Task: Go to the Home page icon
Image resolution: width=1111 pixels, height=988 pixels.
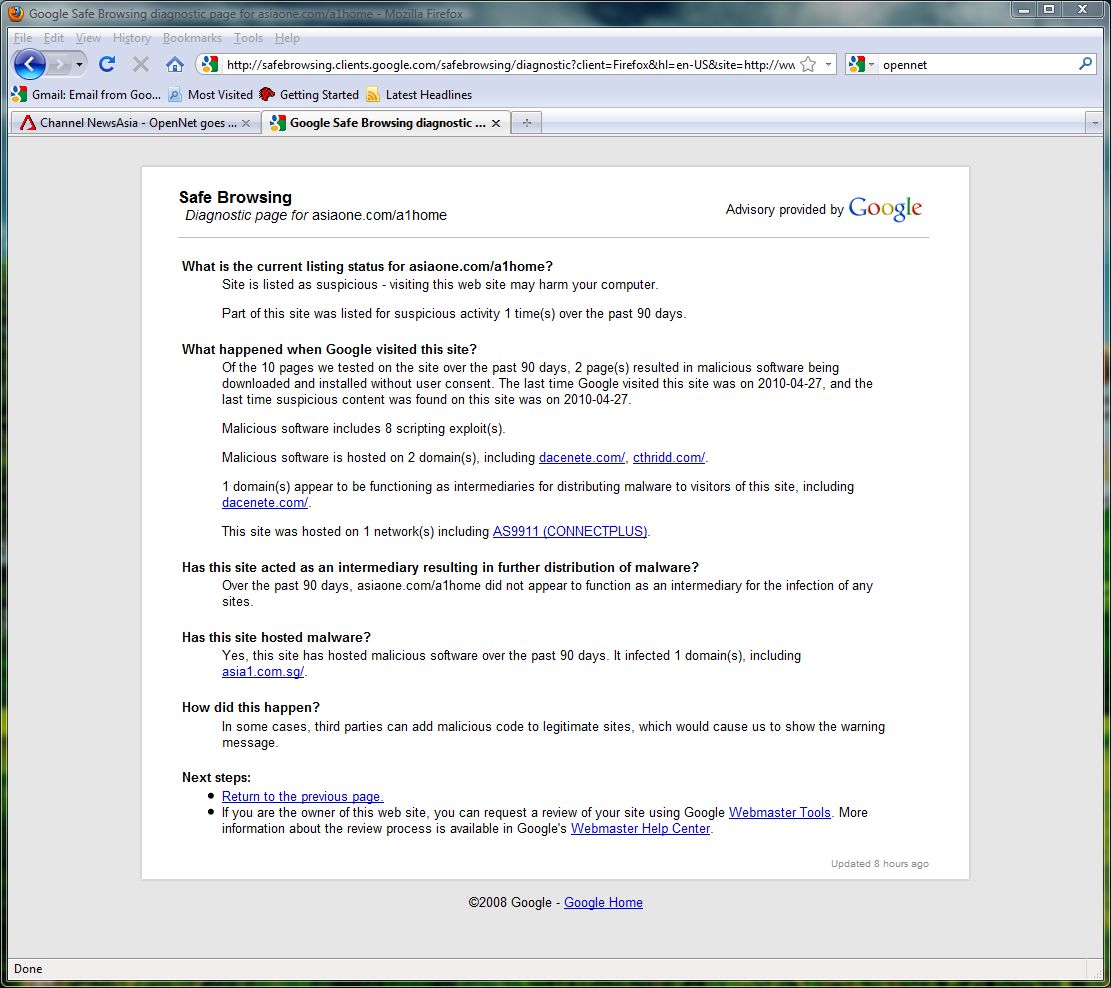Action: (174, 64)
